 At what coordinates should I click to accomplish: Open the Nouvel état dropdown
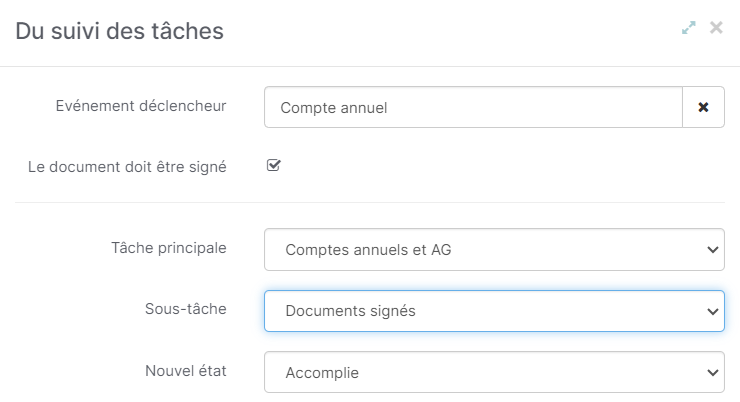(494, 372)
